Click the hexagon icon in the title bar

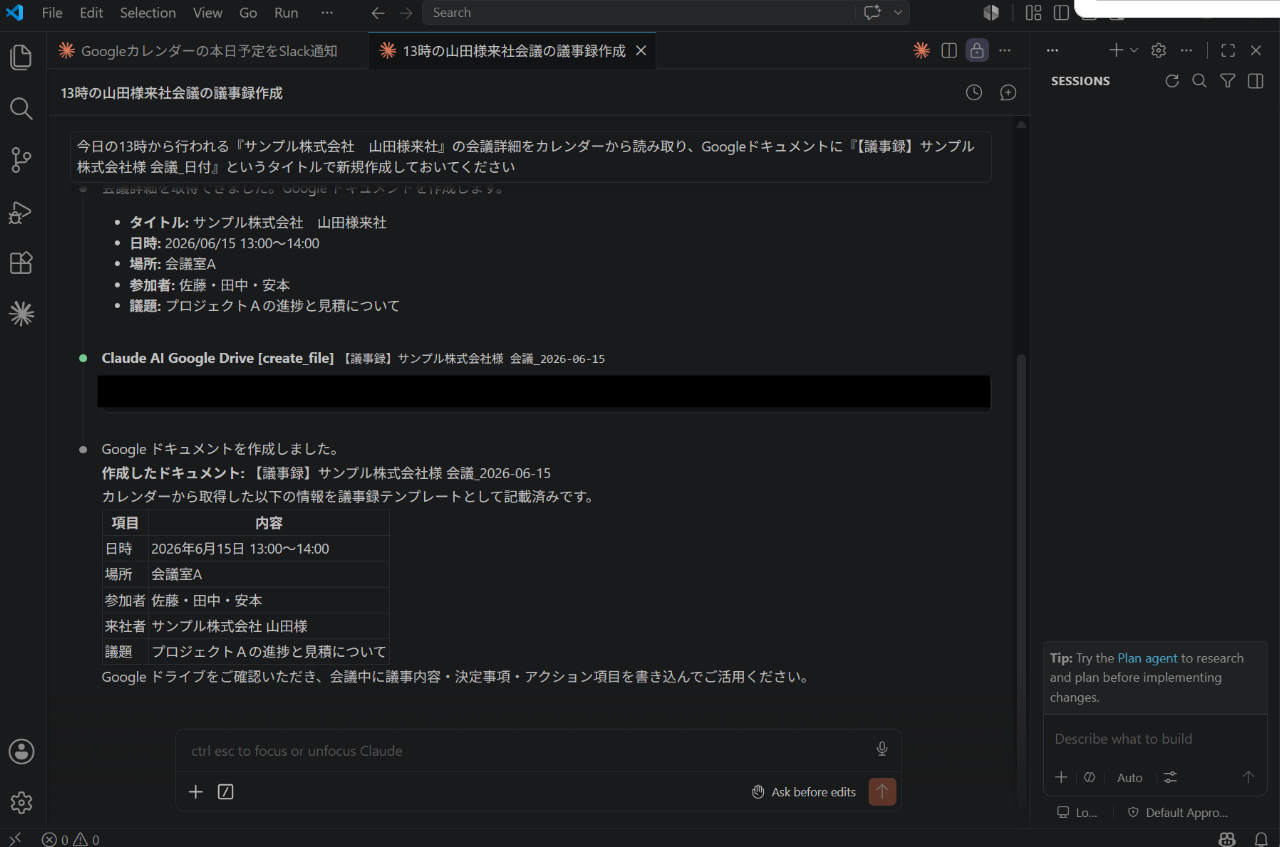click(x=991, y=13)
